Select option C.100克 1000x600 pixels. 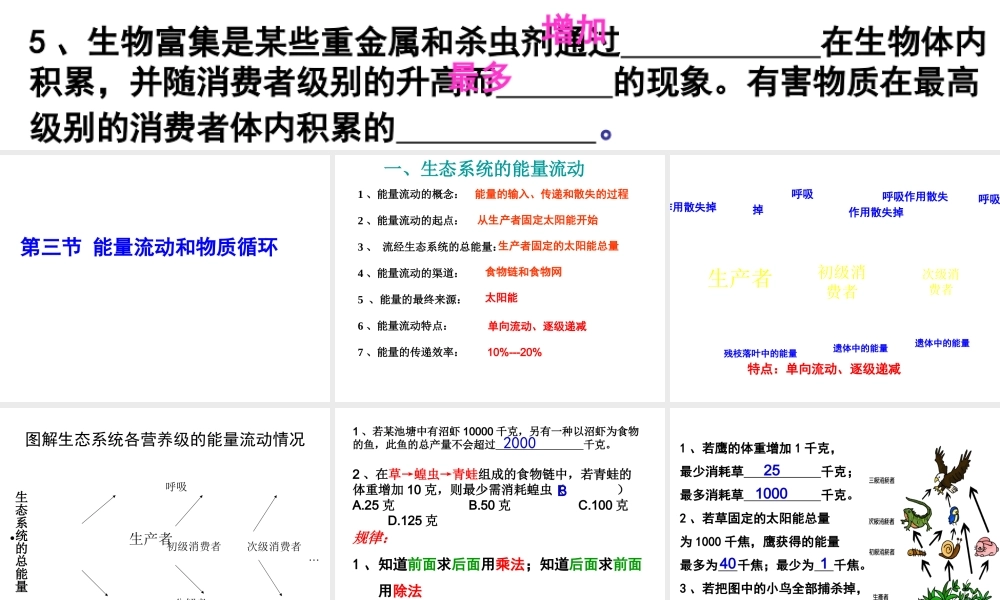[603, 506]
